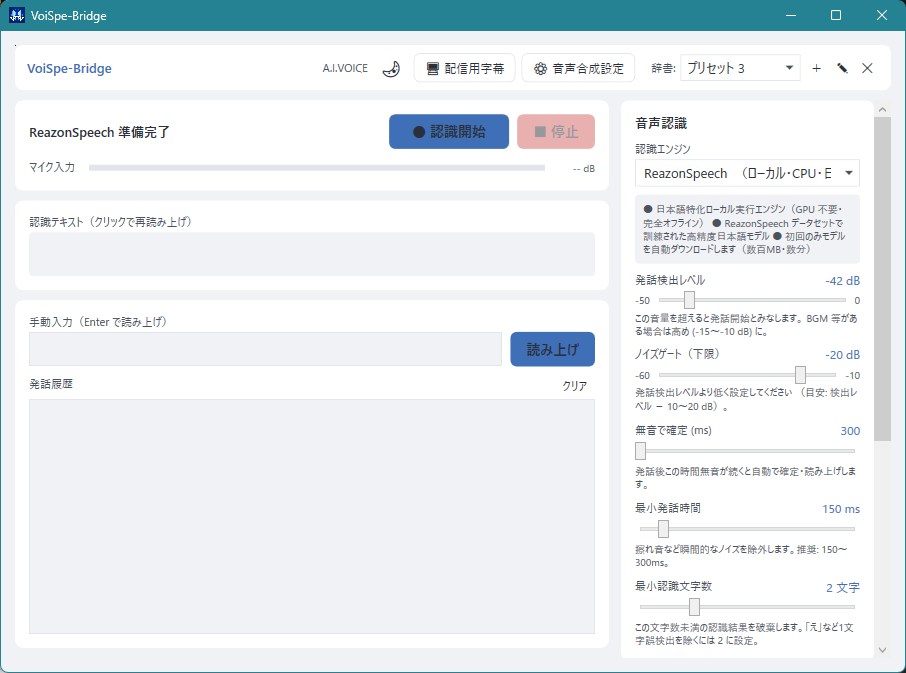Open the 認識エンジン ReazonSpeech dropdown

click(747, 173)
